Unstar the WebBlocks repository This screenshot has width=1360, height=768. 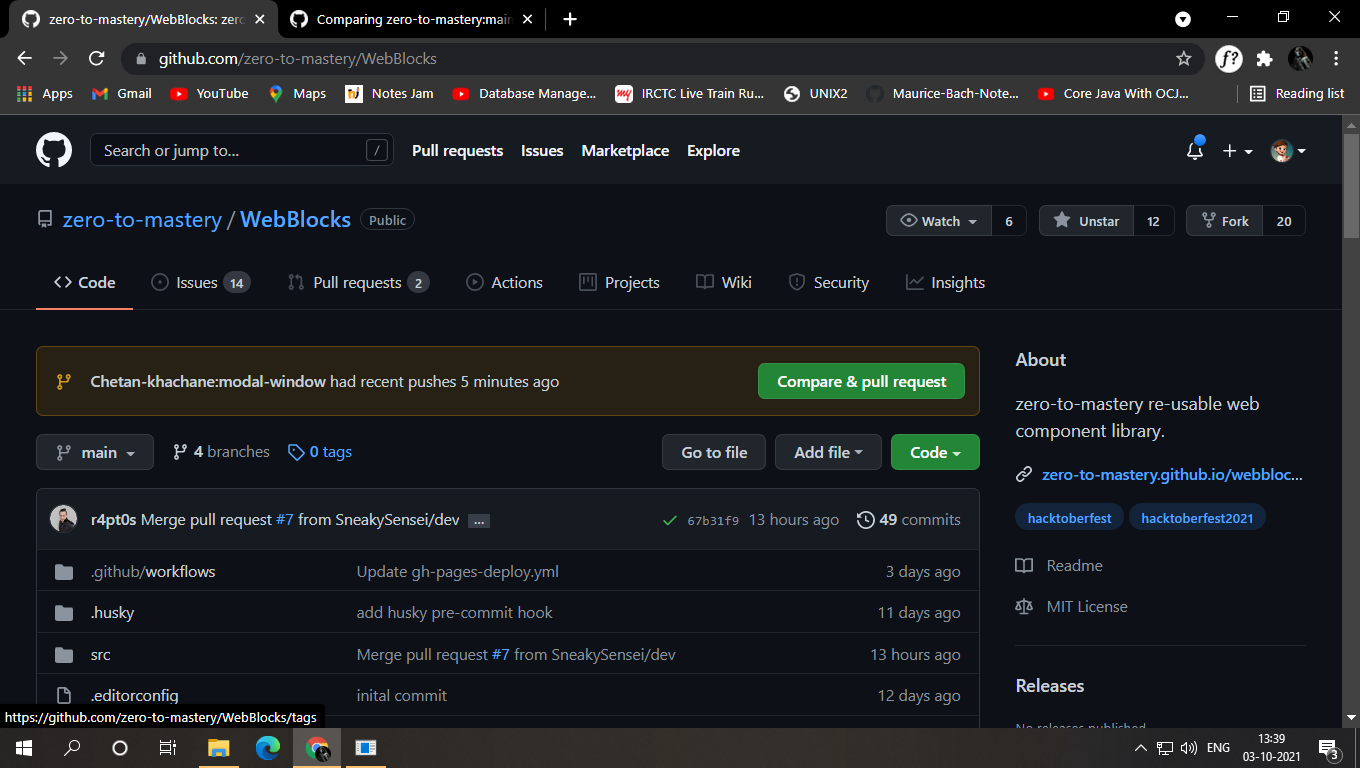1086,221
